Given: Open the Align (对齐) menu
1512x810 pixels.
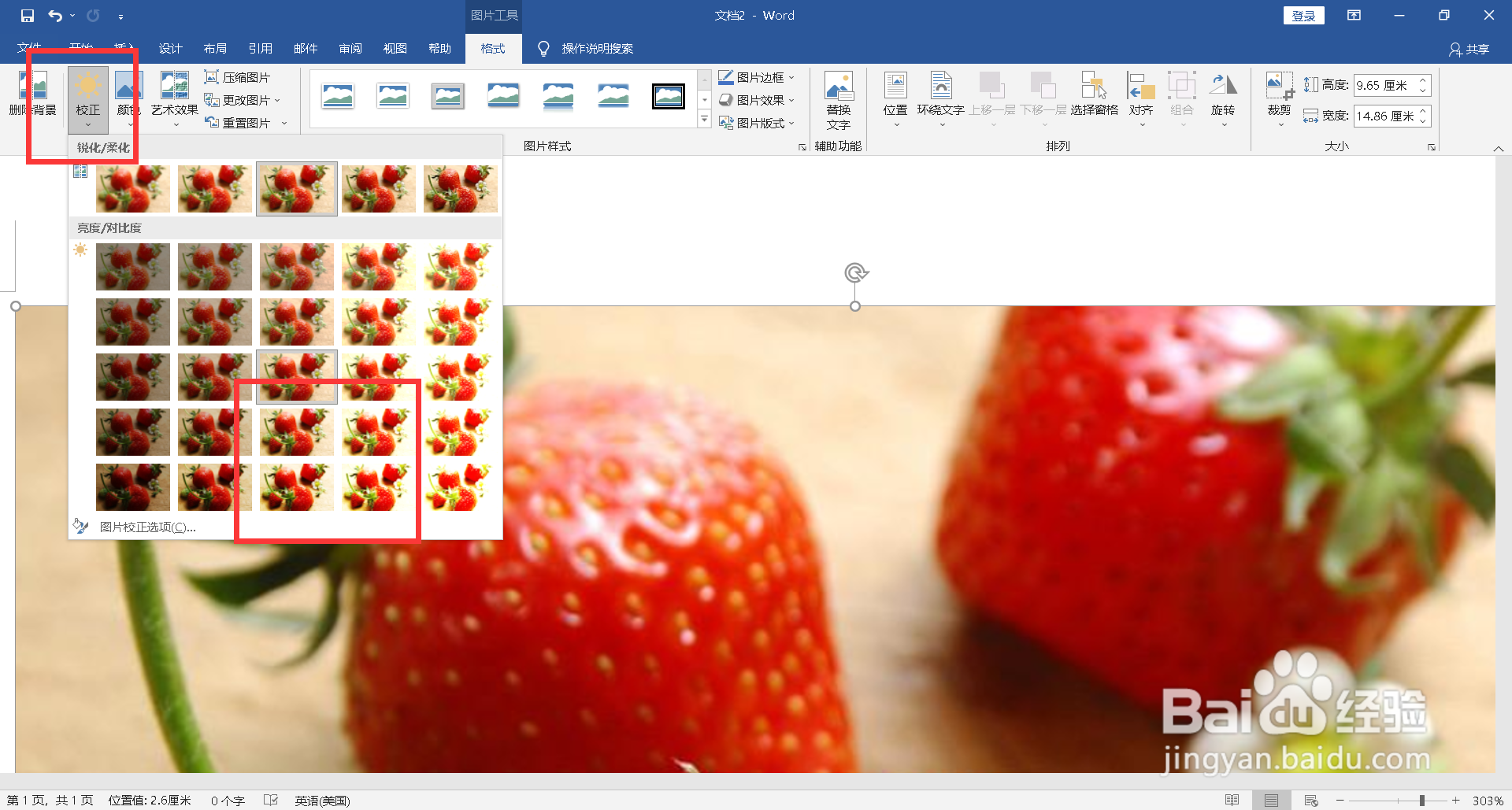Looking at the screenshot, I should point(1141,99).
